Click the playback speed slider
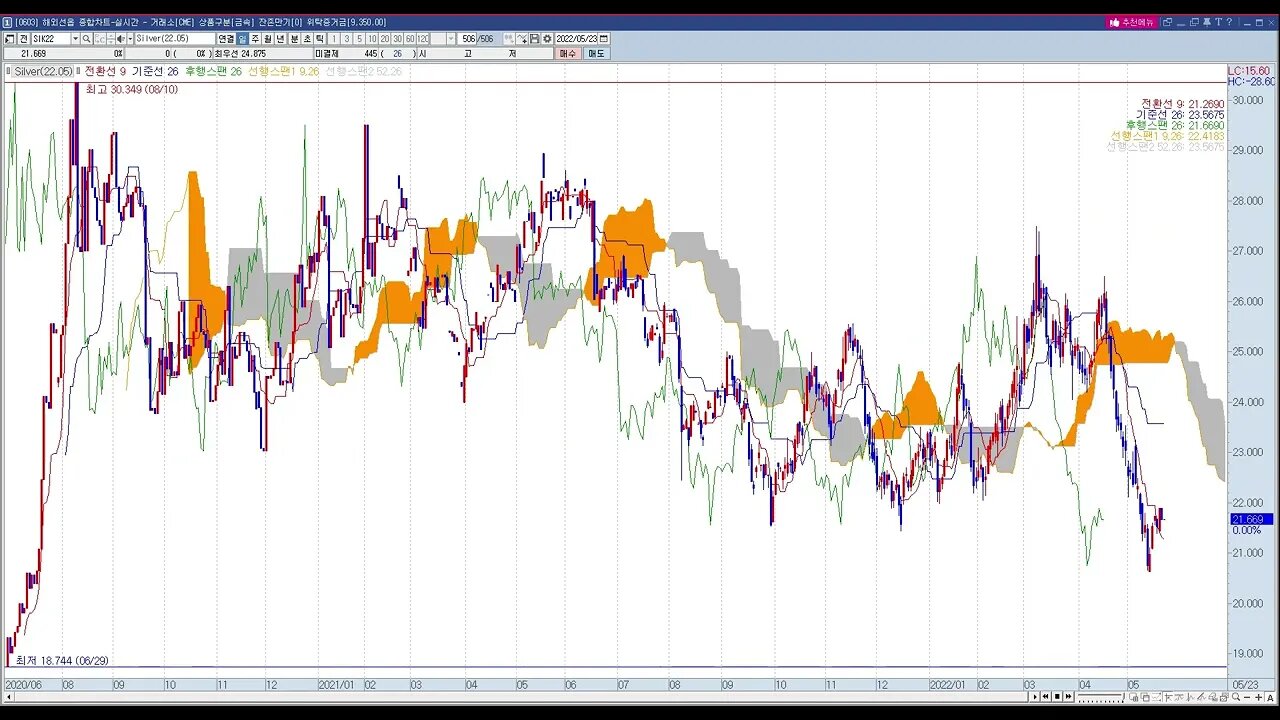This screenshot has height=720, width=1280. (x=1100, y=697)
